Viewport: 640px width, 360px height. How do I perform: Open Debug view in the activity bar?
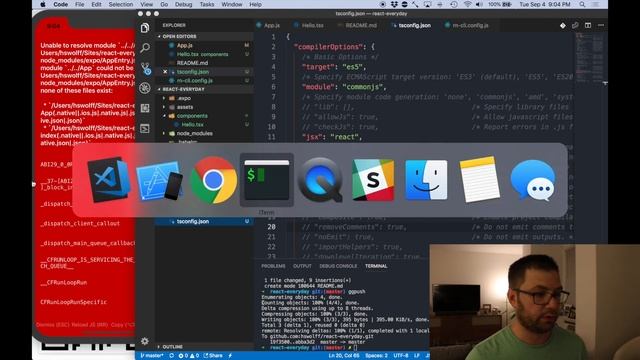[x=145, y=88]
